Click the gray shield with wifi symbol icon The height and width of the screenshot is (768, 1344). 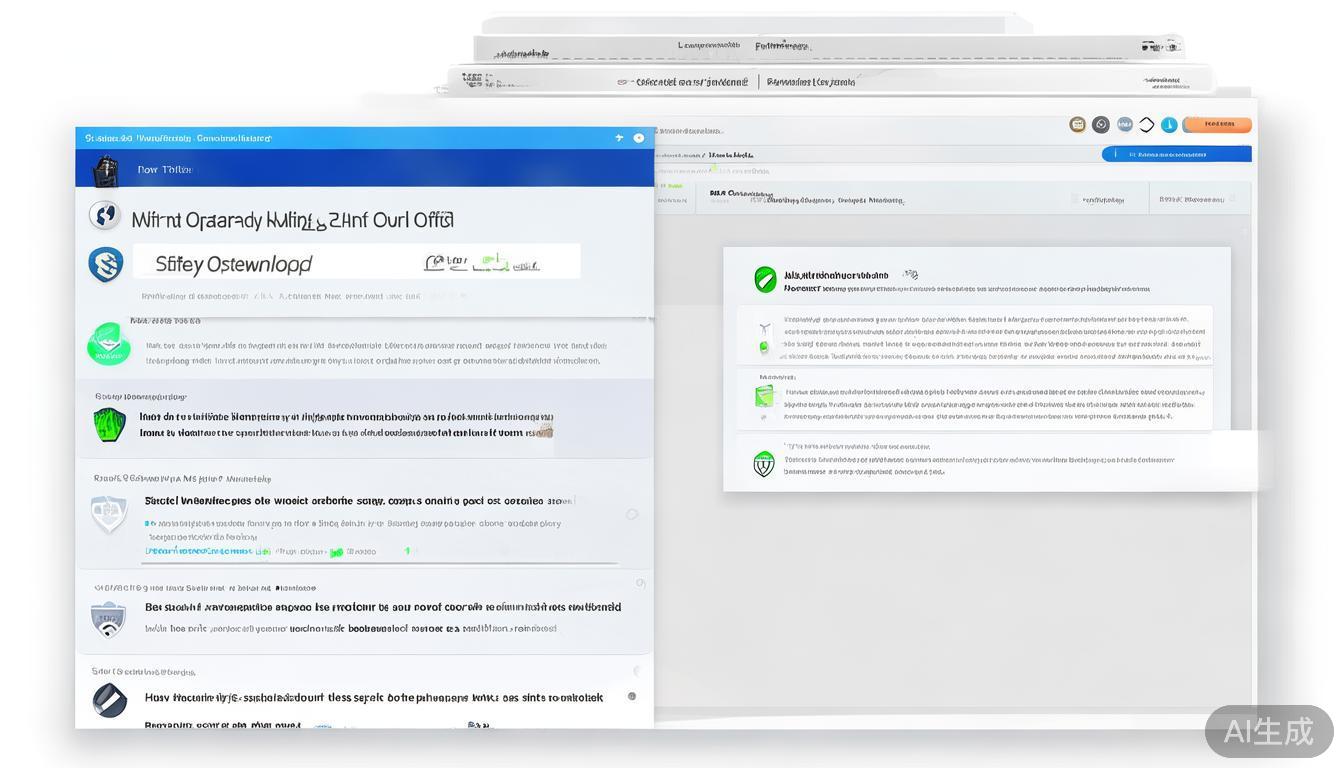click(x=108, y=619)
